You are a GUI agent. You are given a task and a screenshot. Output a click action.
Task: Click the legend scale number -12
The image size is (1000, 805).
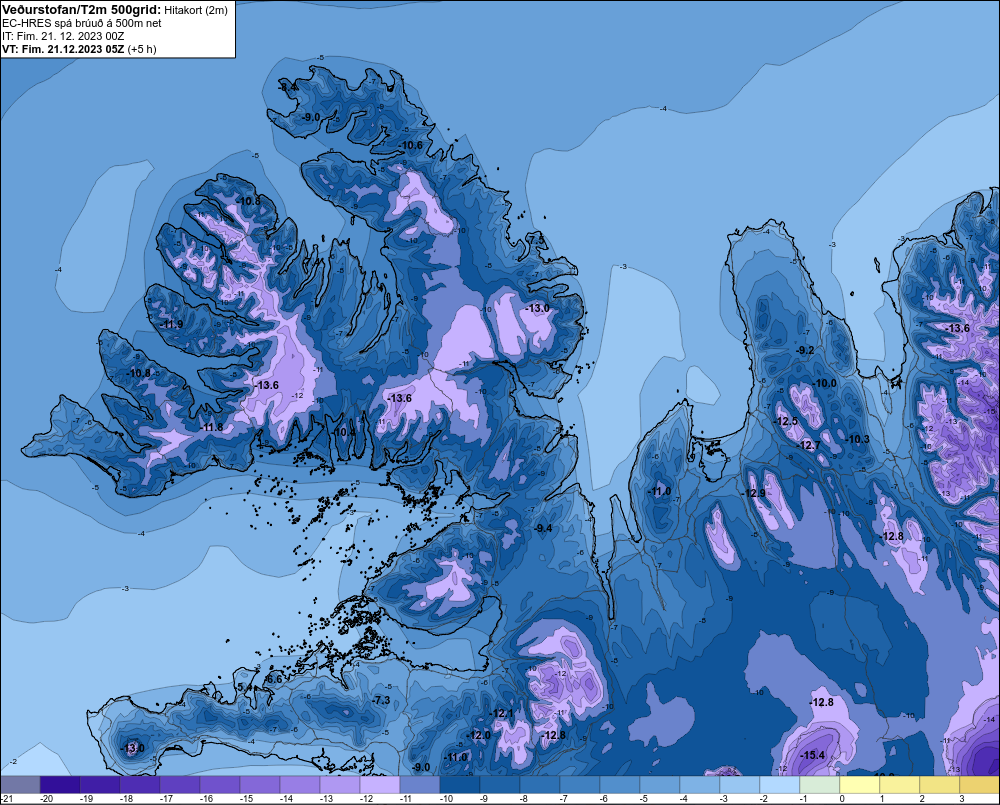(x=365, y=799)
